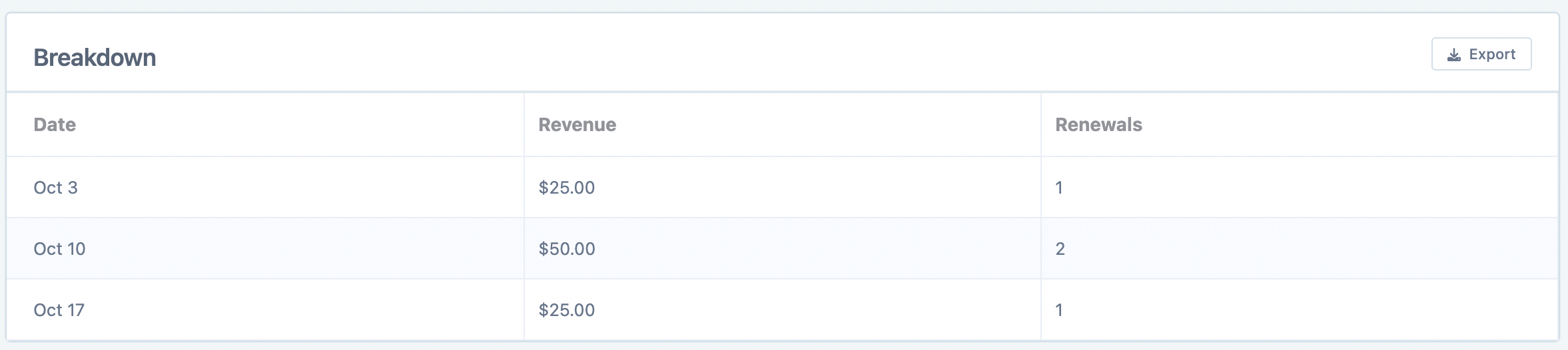Select the Oct 10 date cell
The width and height of the screenshot is (1568, 350).
point(59,249)
